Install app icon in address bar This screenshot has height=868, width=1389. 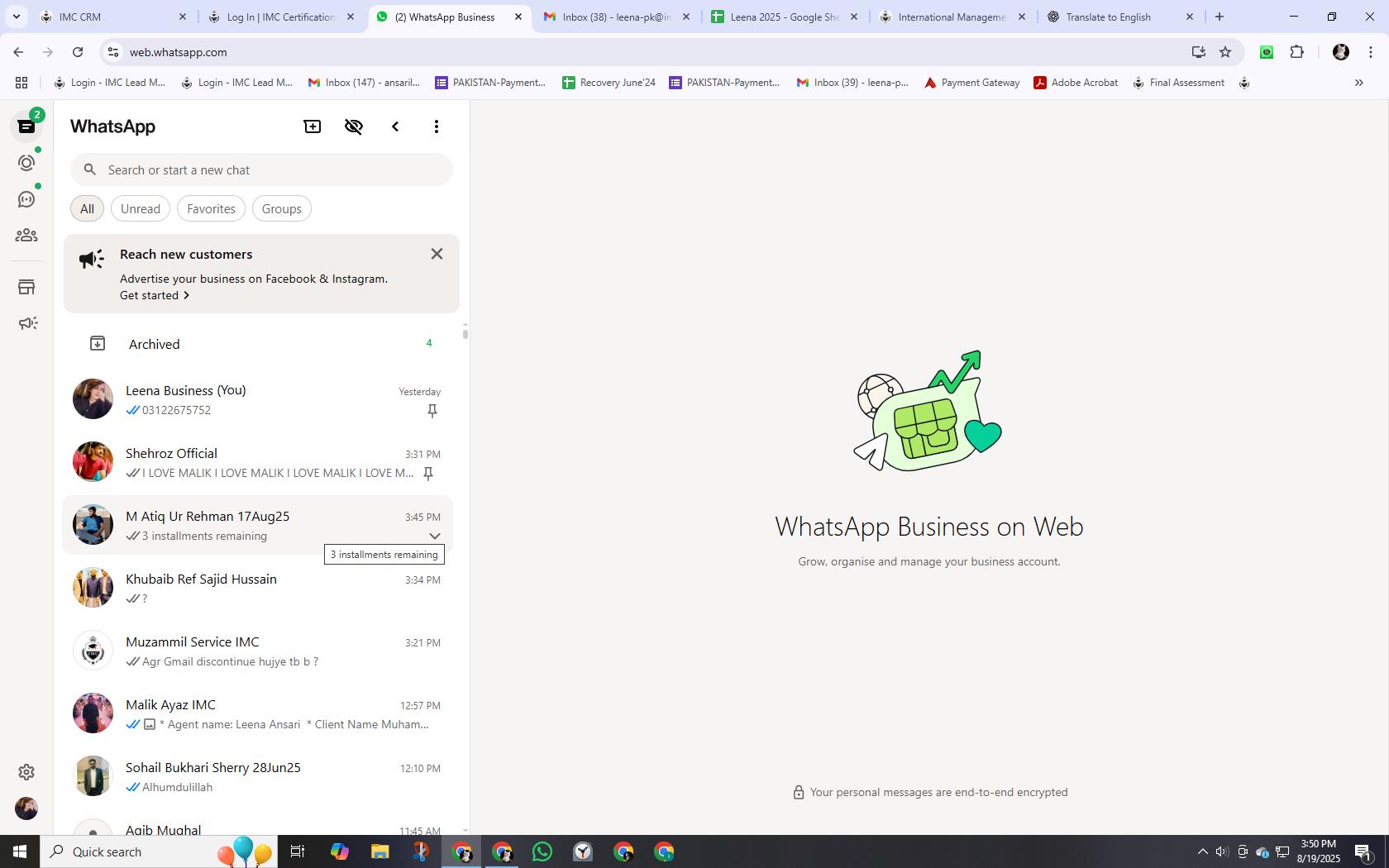point(1198,52)
